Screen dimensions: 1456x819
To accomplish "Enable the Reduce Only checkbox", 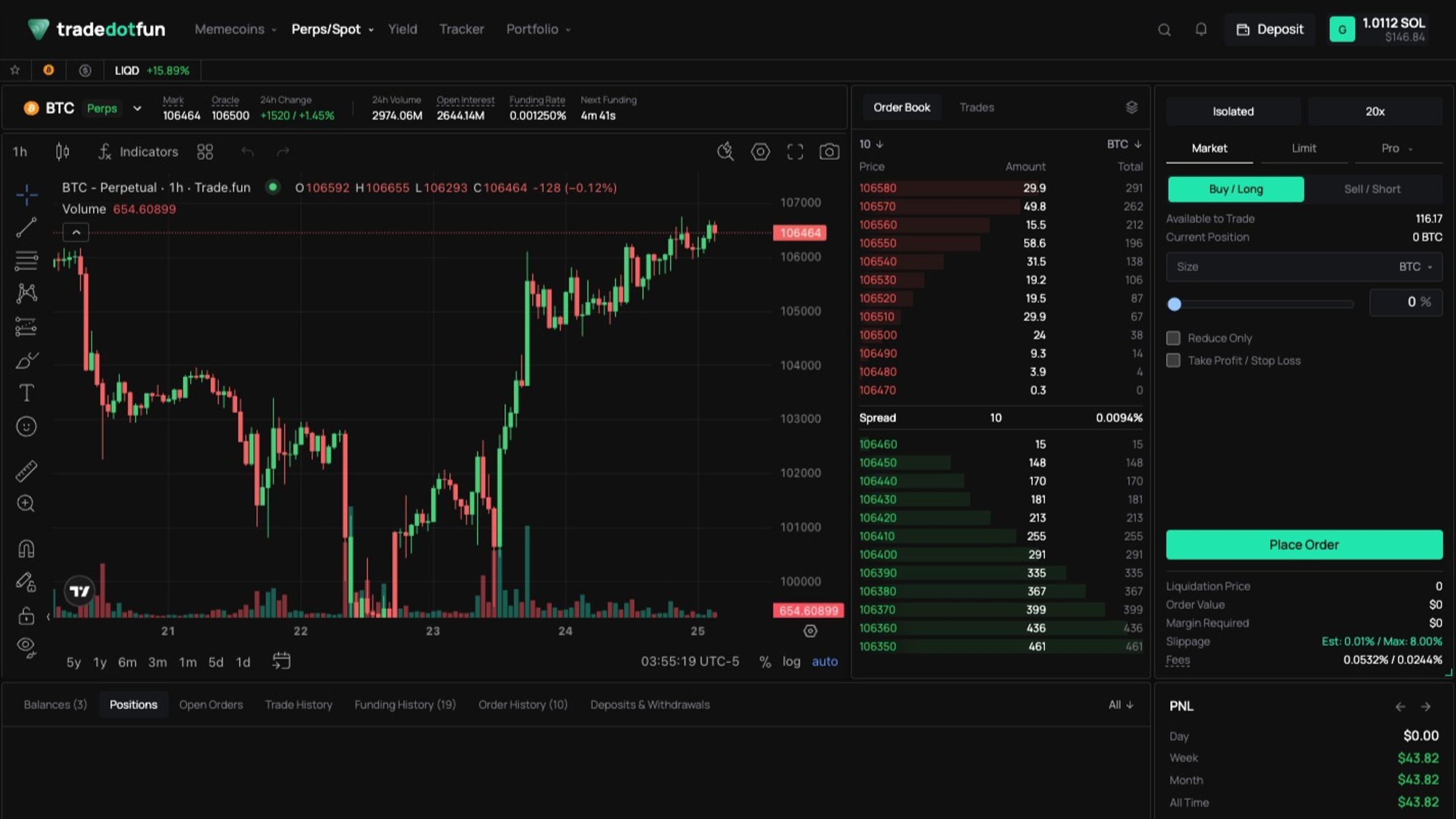I will [x=1173, y=338].
